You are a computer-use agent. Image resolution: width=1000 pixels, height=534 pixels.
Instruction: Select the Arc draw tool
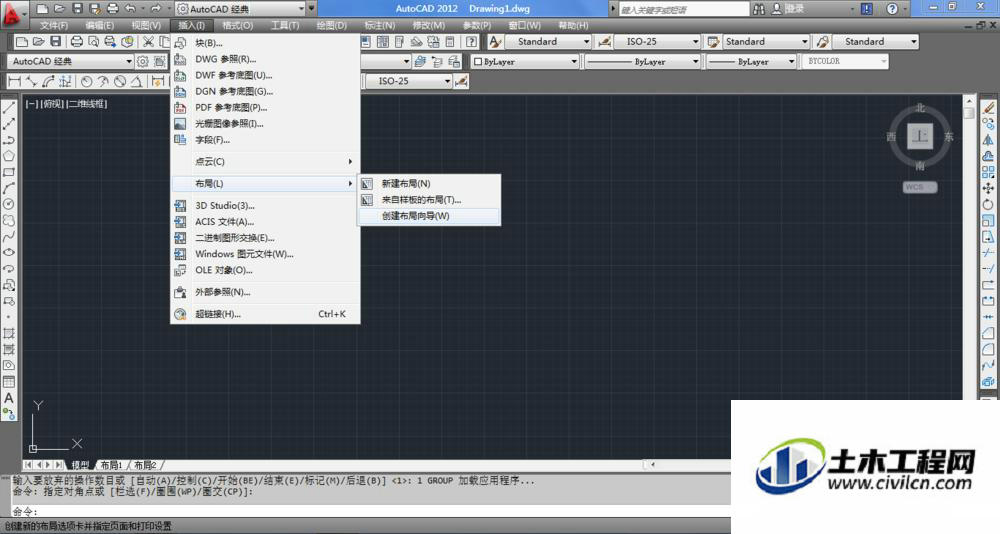[9, 188]
